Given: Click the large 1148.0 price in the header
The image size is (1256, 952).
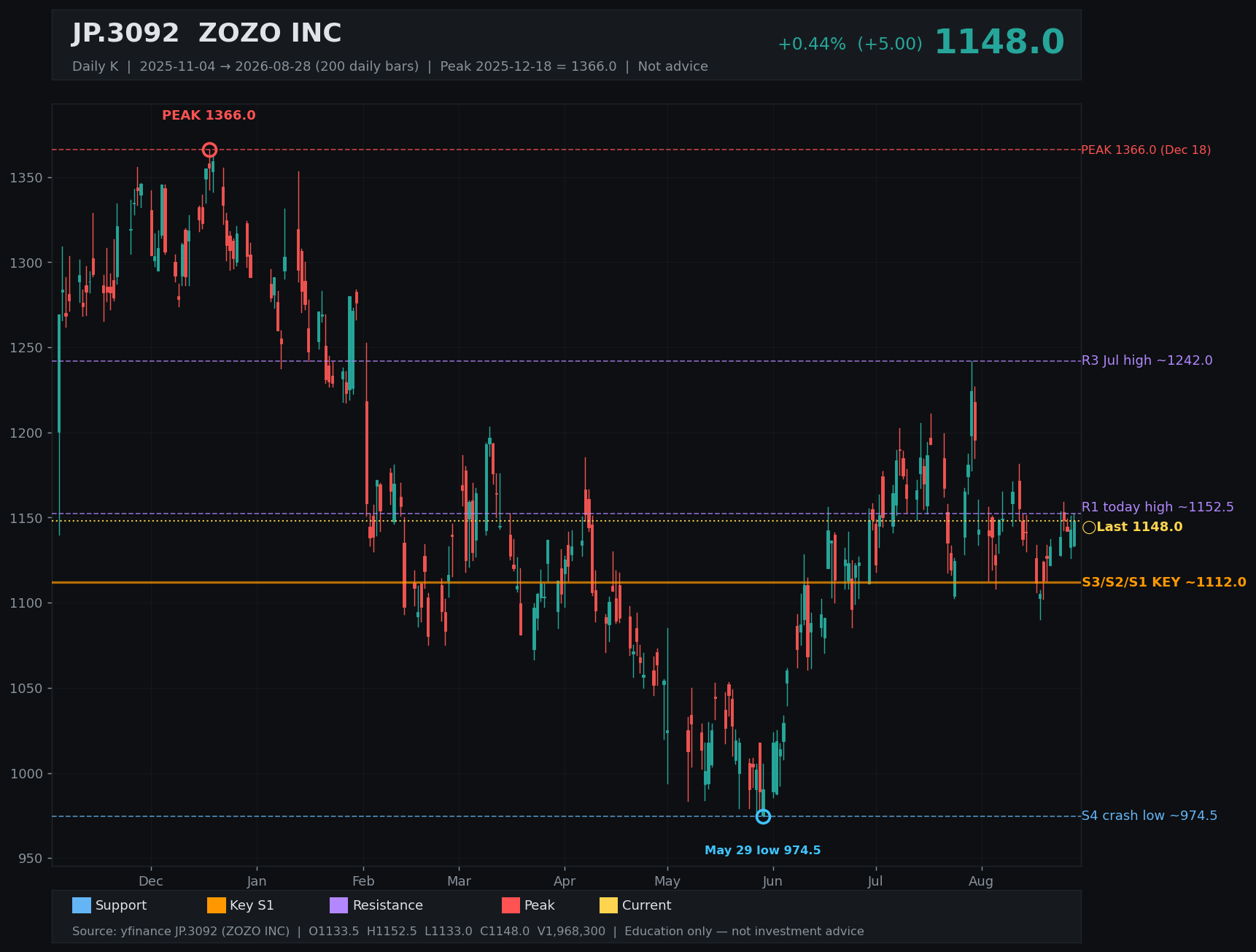Looking at the screenshot, I should point(999,42).
